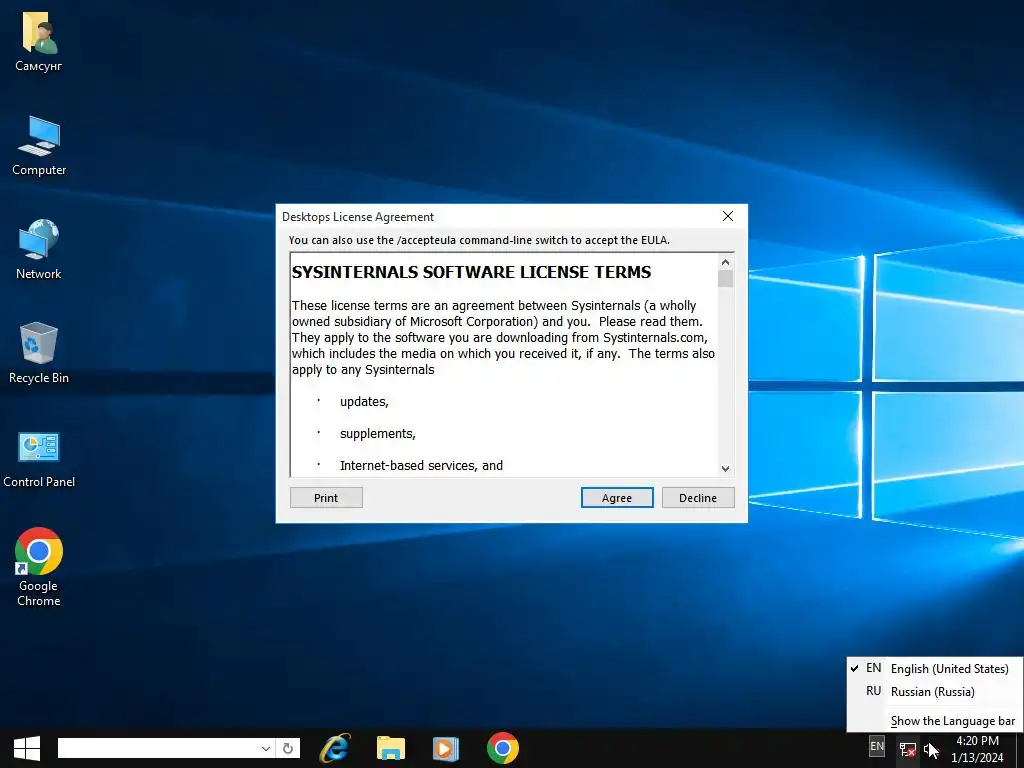Open the Control Panel desktop icon
Viewport: 1024px width, 768px height.
(39, 457)
